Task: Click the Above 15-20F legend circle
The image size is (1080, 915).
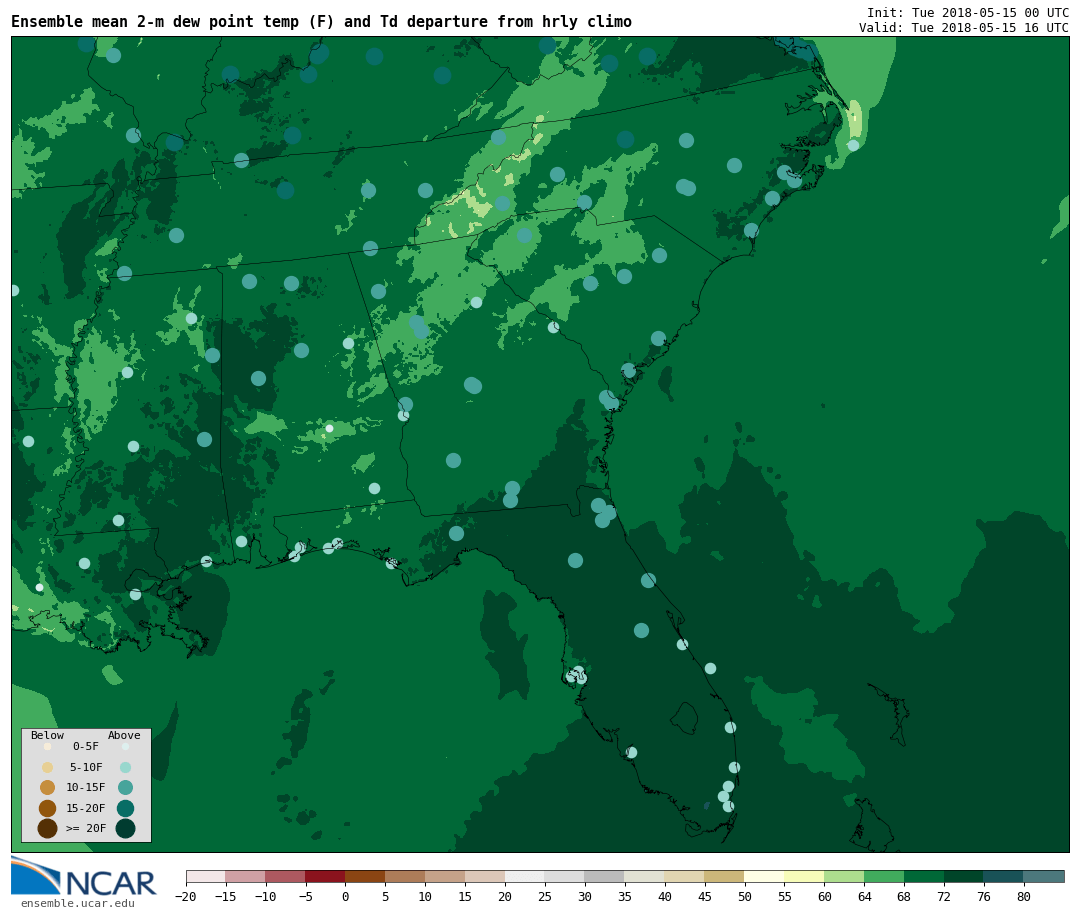Action: 125,808
